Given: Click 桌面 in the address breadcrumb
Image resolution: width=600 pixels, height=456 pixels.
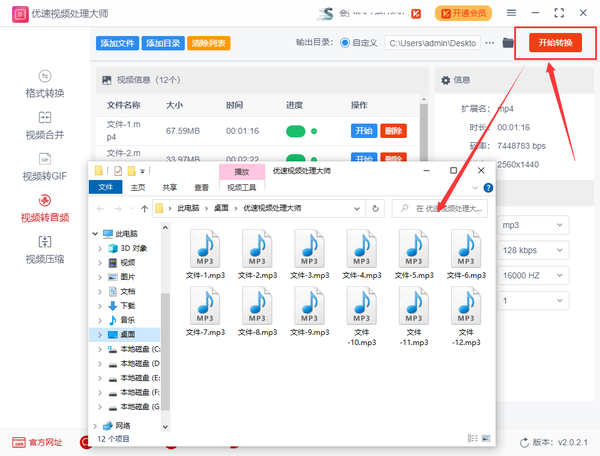Looking at the screenshot, I should tap(221, 208).
